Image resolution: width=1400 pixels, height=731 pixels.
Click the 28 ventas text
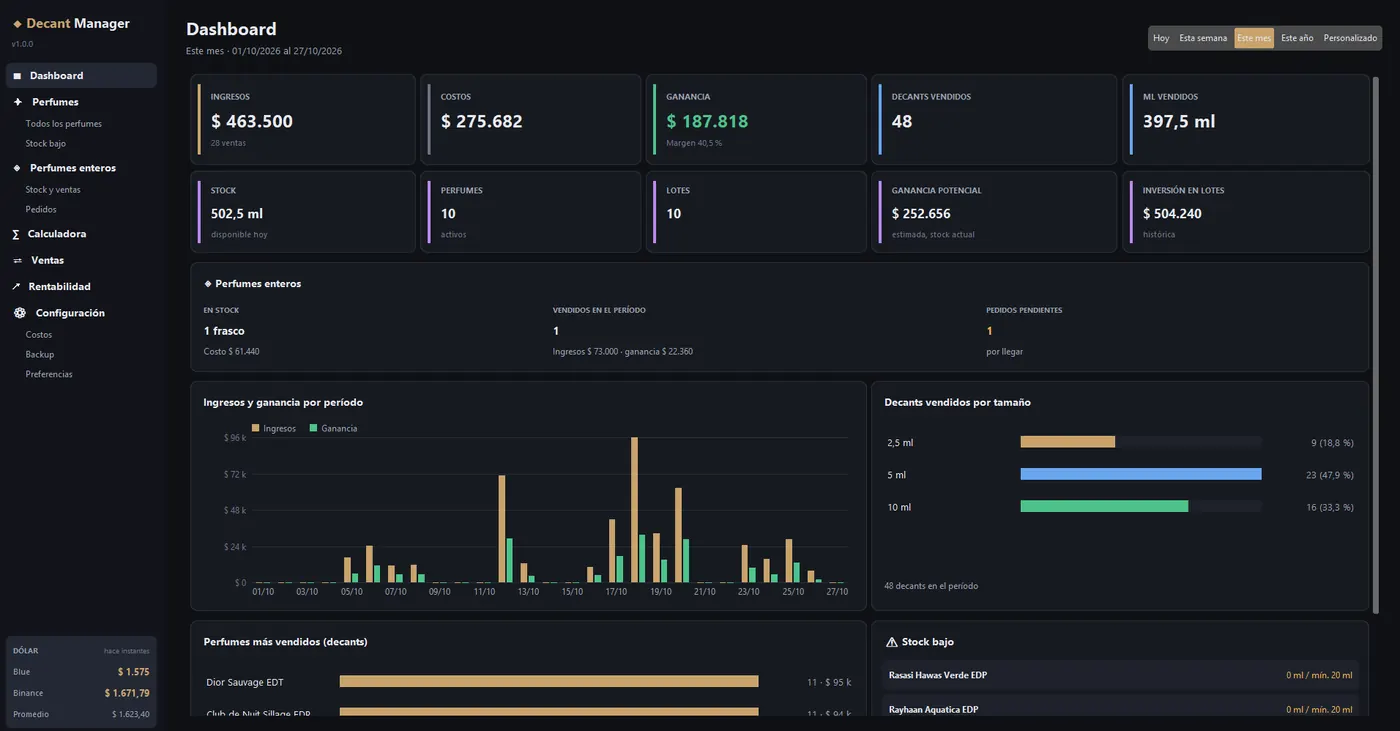pos(228,143)
